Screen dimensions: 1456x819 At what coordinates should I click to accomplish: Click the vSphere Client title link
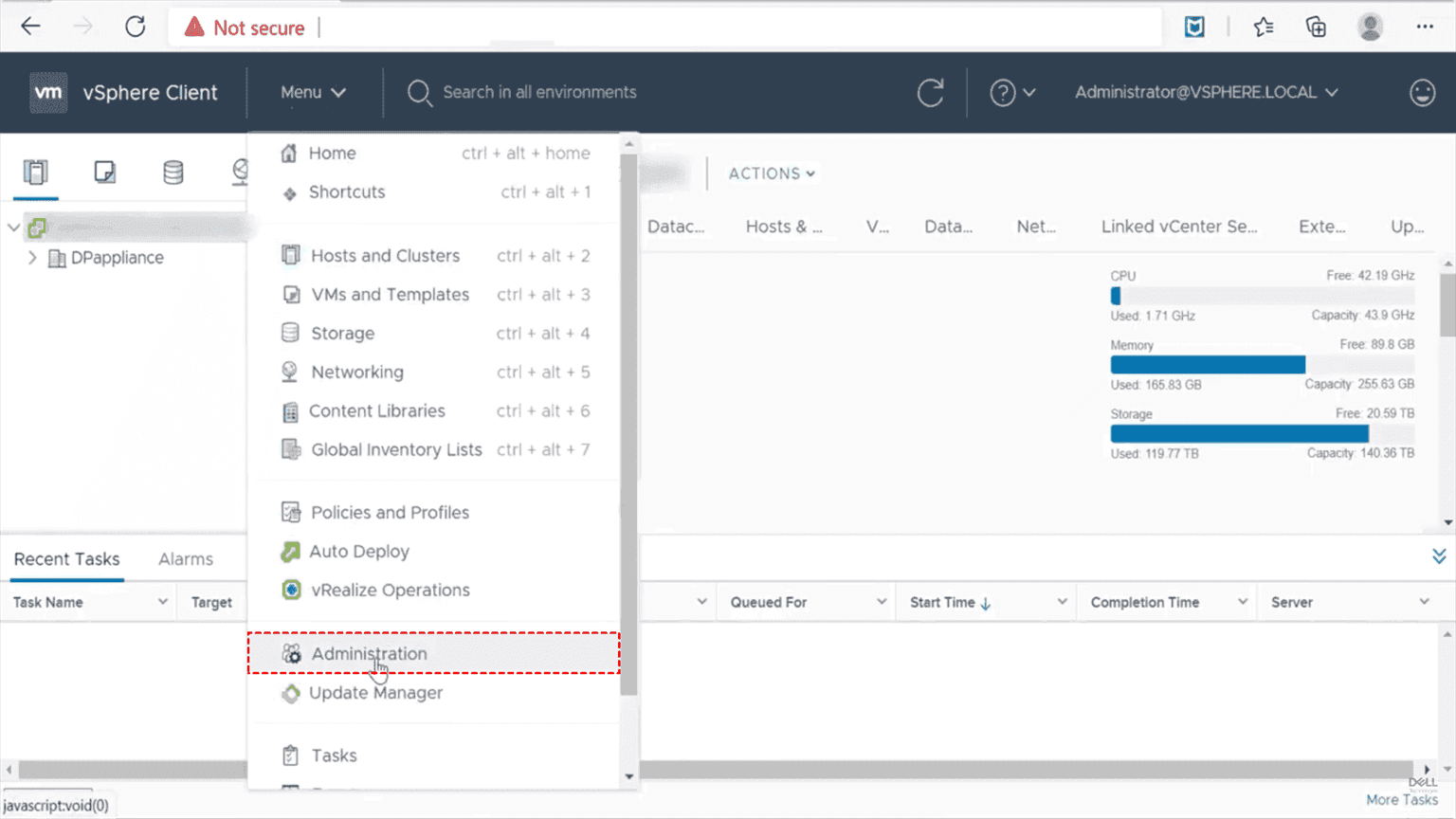click(x=150, y=93)
